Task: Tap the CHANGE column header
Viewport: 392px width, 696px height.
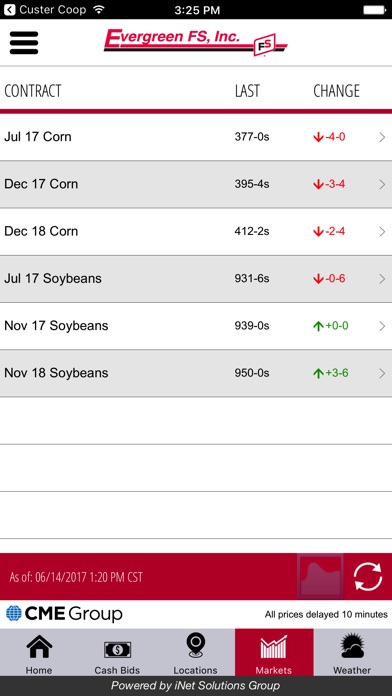Action: click(337, 91)
